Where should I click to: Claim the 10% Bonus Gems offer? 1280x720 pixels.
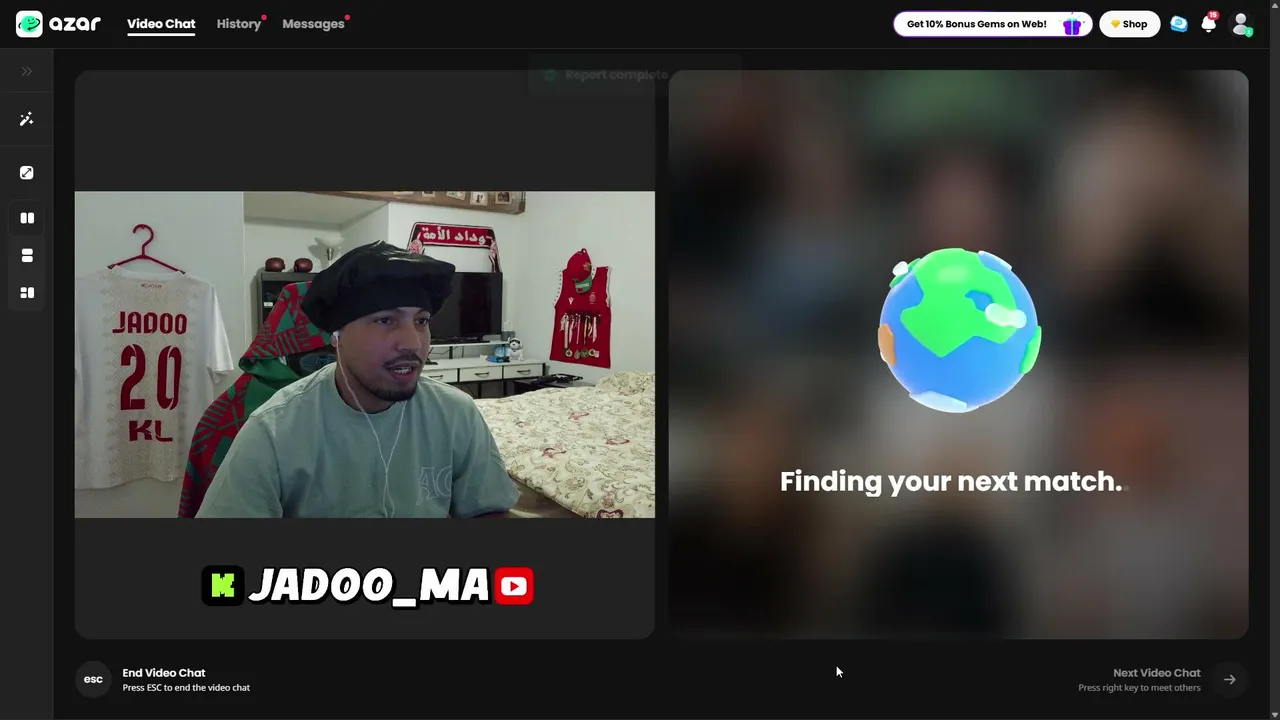992,24
